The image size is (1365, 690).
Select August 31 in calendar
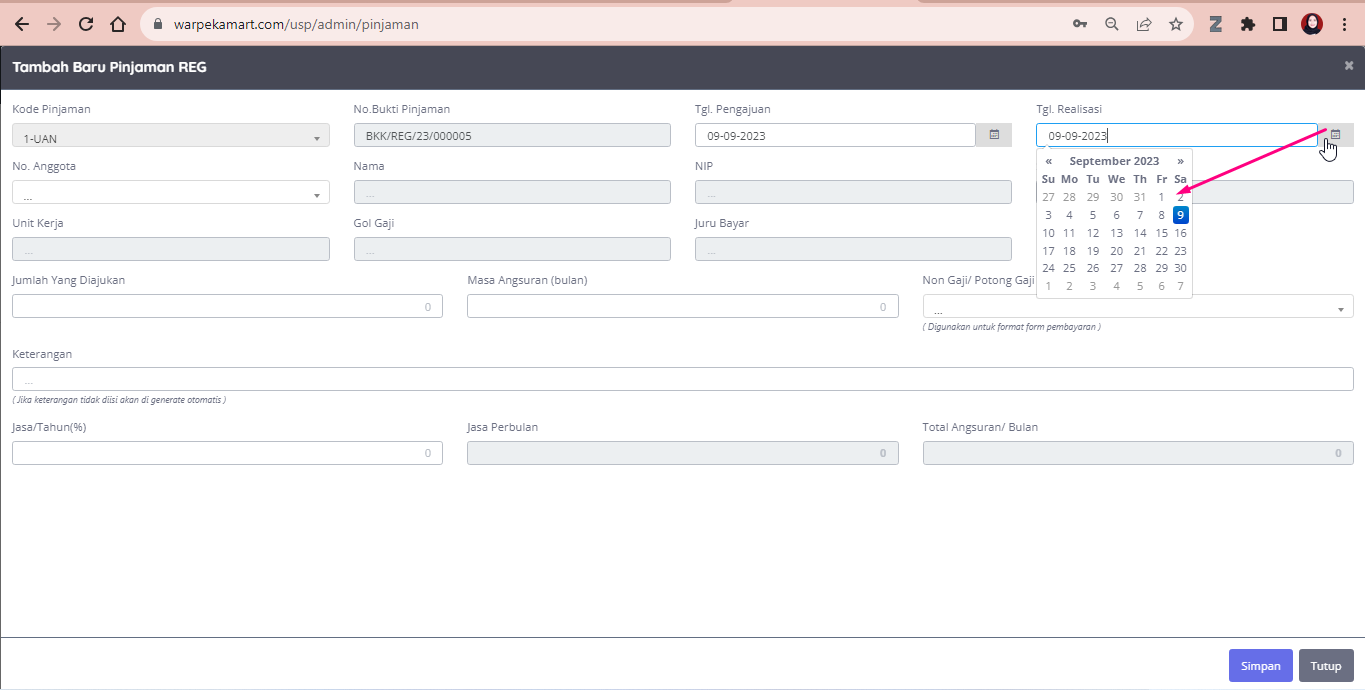pos(1140,197)
